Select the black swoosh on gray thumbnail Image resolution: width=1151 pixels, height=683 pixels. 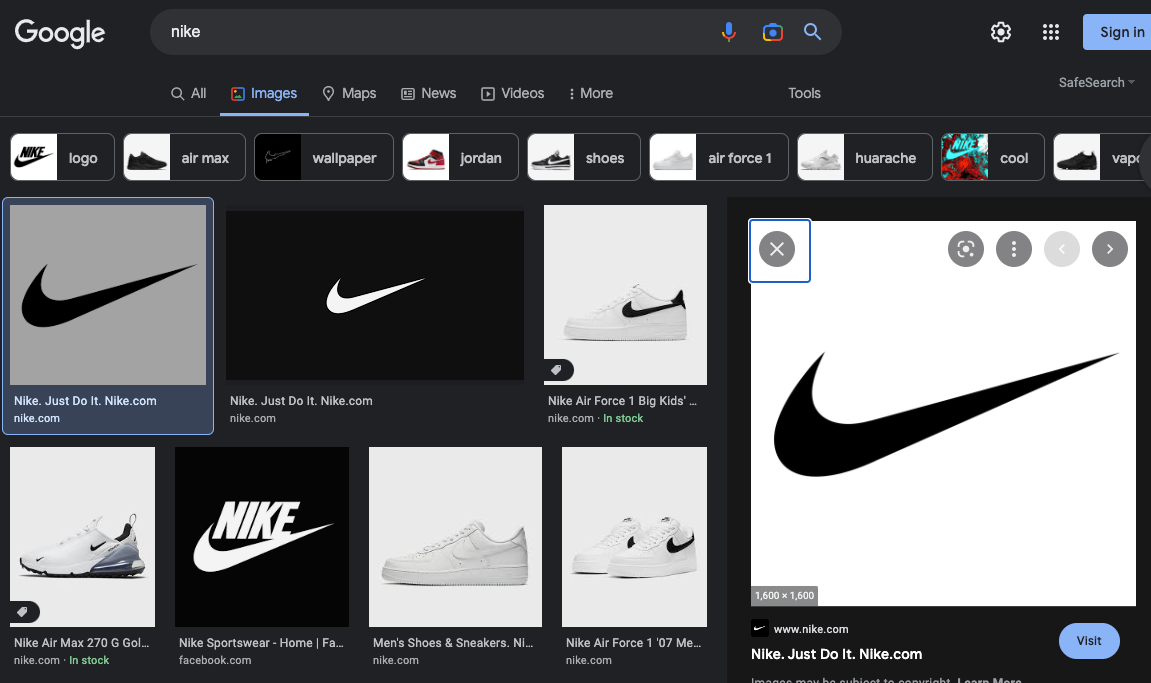point(108,294)
